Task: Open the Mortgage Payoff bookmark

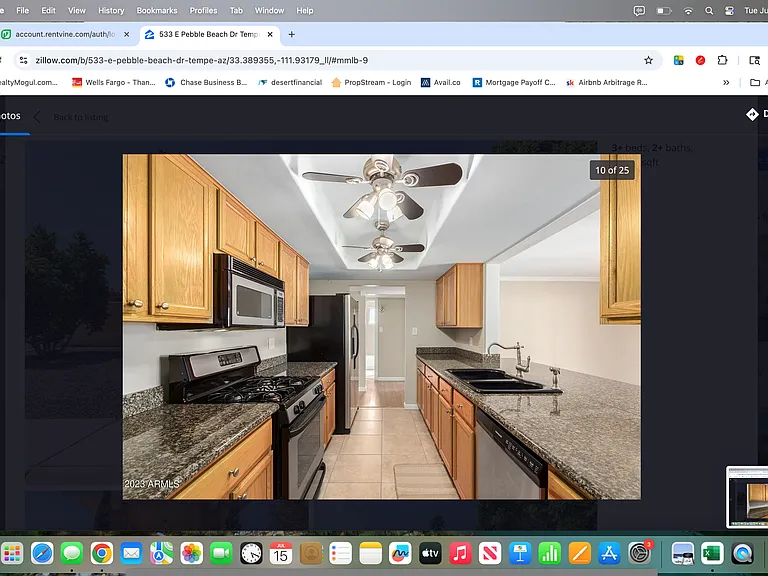Action: 514,82
